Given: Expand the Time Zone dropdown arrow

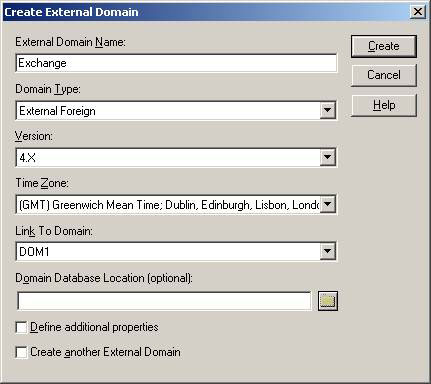Looking at the screenshot, I should click(x=328, y=204).
